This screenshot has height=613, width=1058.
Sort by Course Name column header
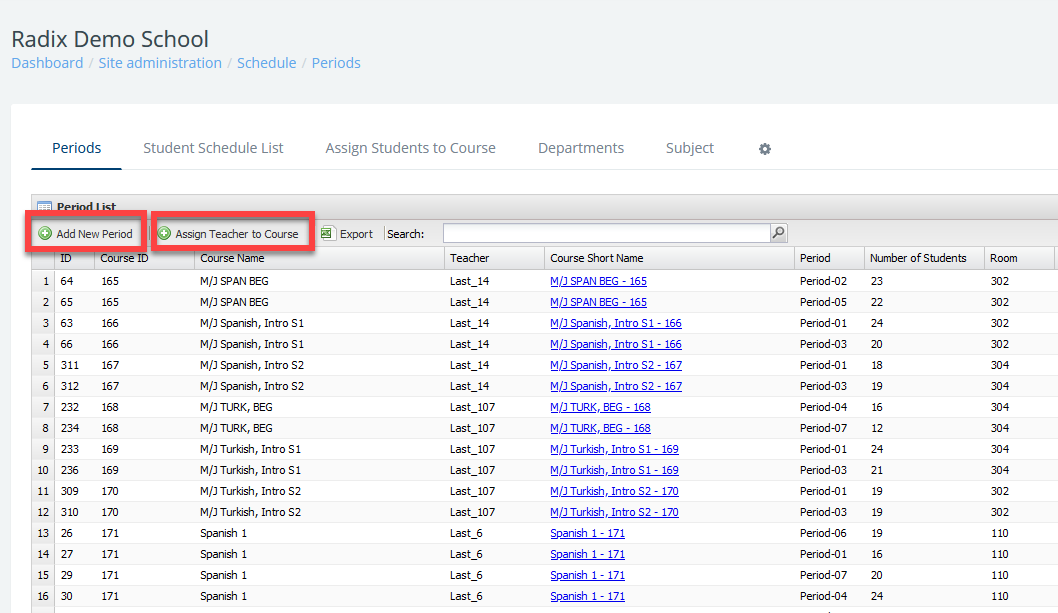[x=232, y=258]
